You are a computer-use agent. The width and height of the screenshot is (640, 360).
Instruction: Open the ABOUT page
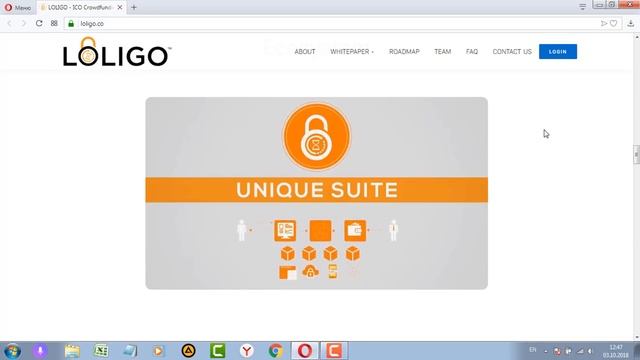pos(305,52)
